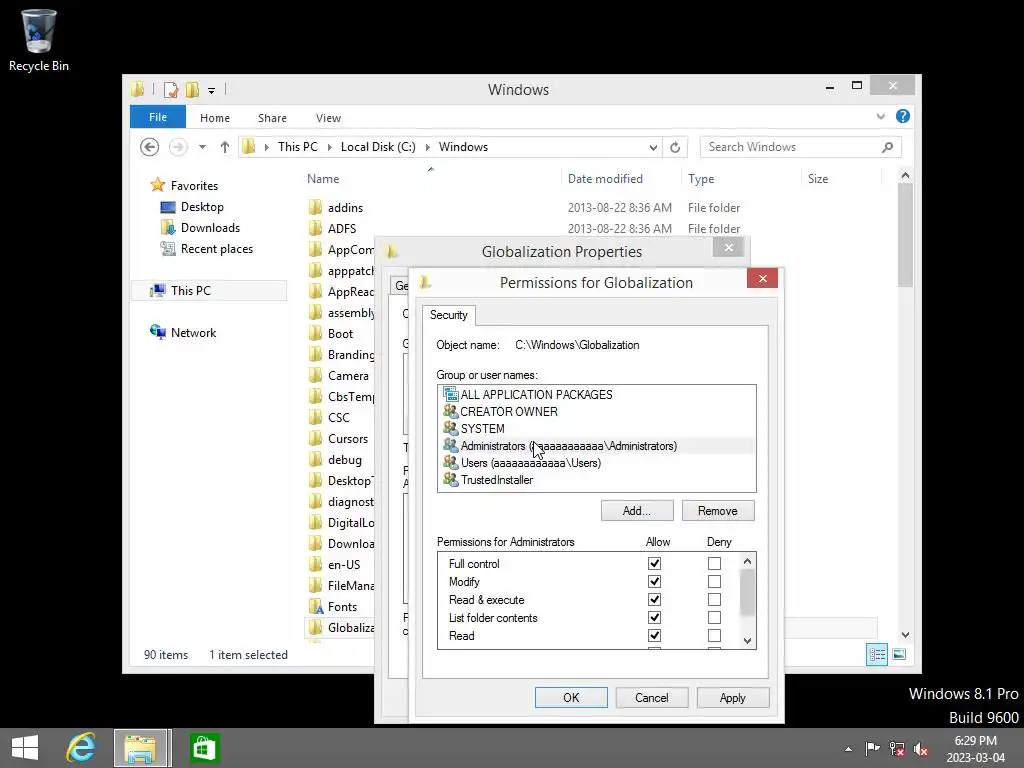
Task: Click Apply in Permissions dialog
Action: [x=733, y=697]
